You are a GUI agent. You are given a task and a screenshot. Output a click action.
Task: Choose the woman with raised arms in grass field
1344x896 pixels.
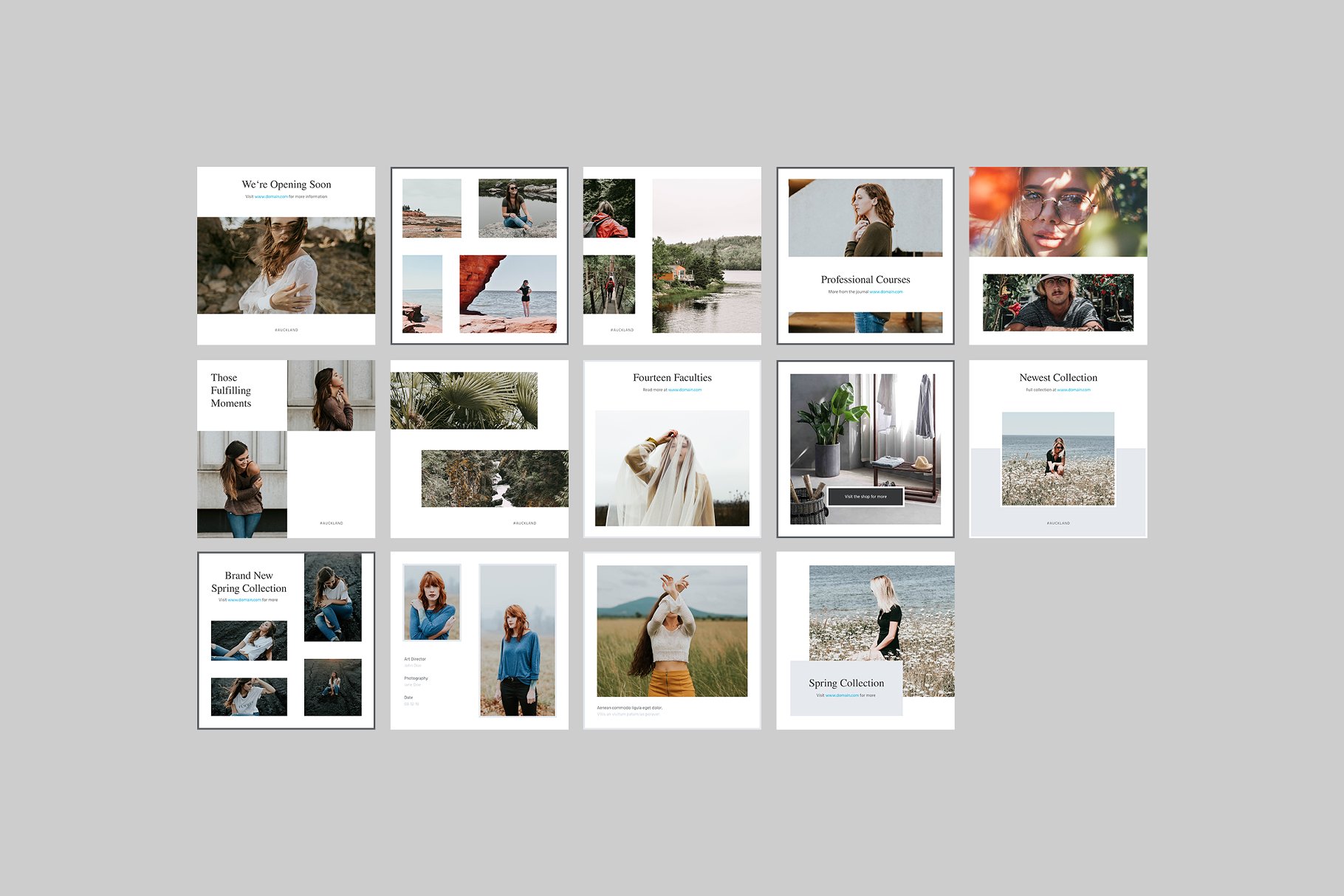[x=672, y=631]
